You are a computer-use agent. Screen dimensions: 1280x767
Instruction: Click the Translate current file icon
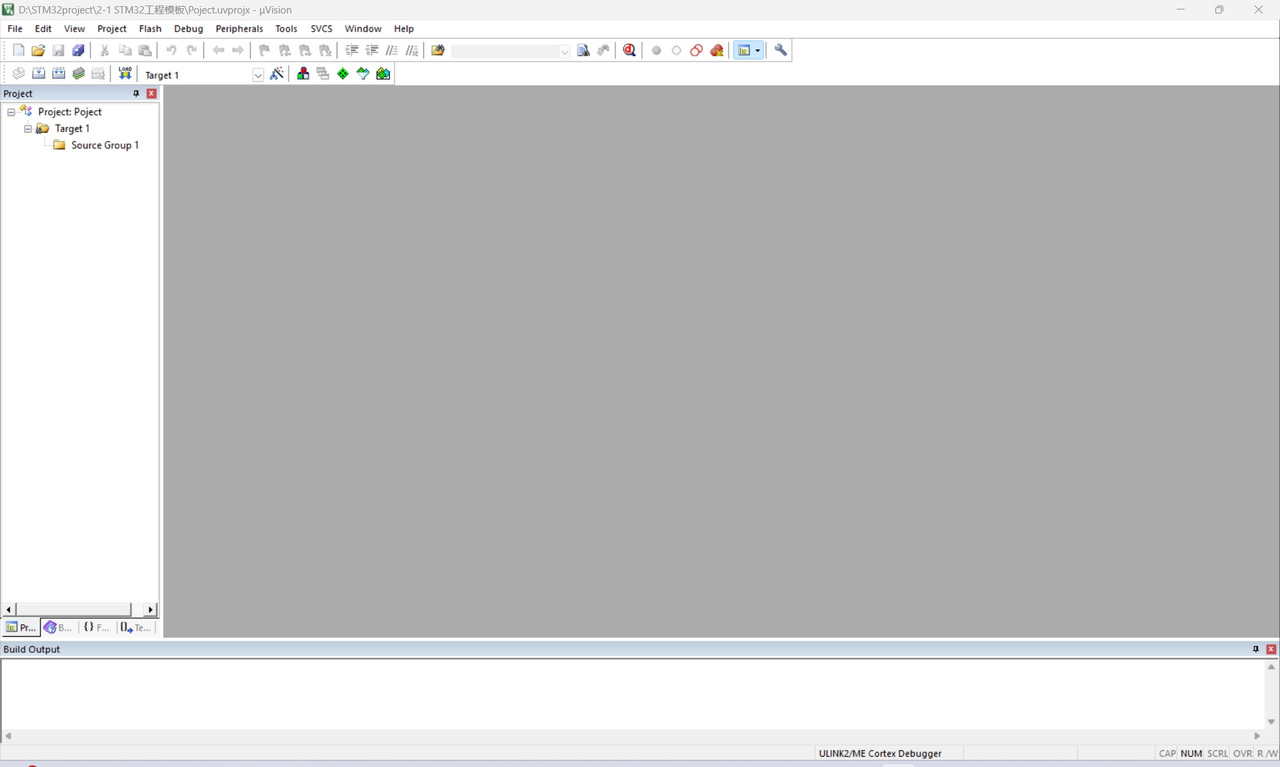18,74
